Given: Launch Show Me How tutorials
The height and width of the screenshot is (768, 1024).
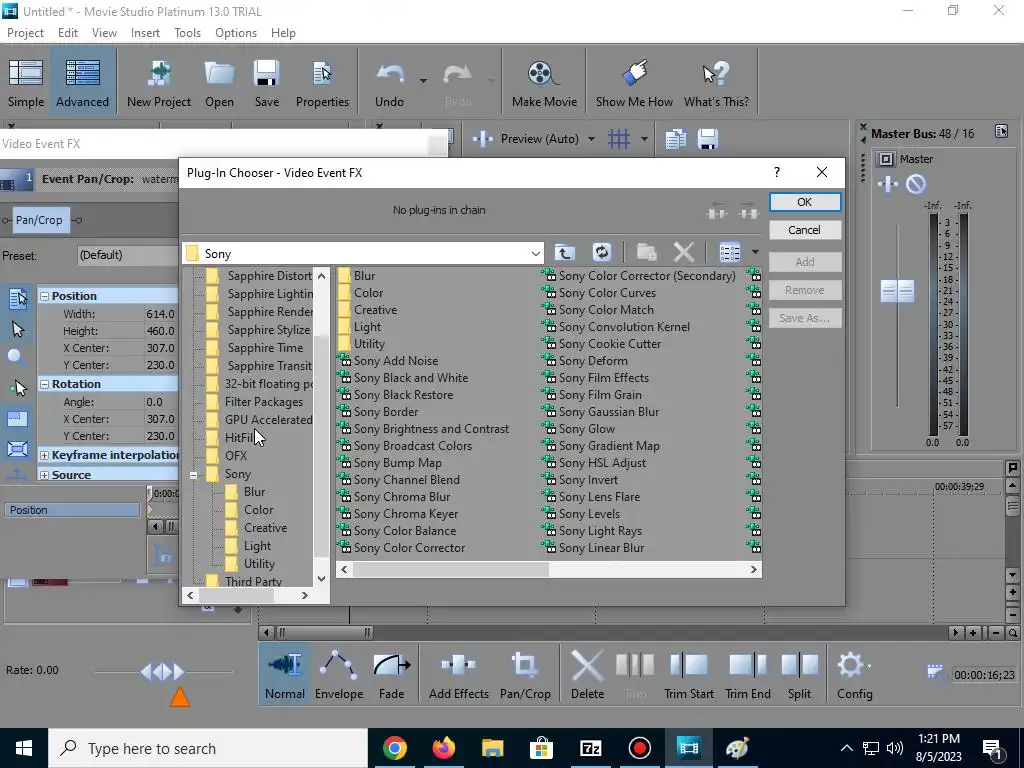Looking at the screenshot, I should coord(634,83).
